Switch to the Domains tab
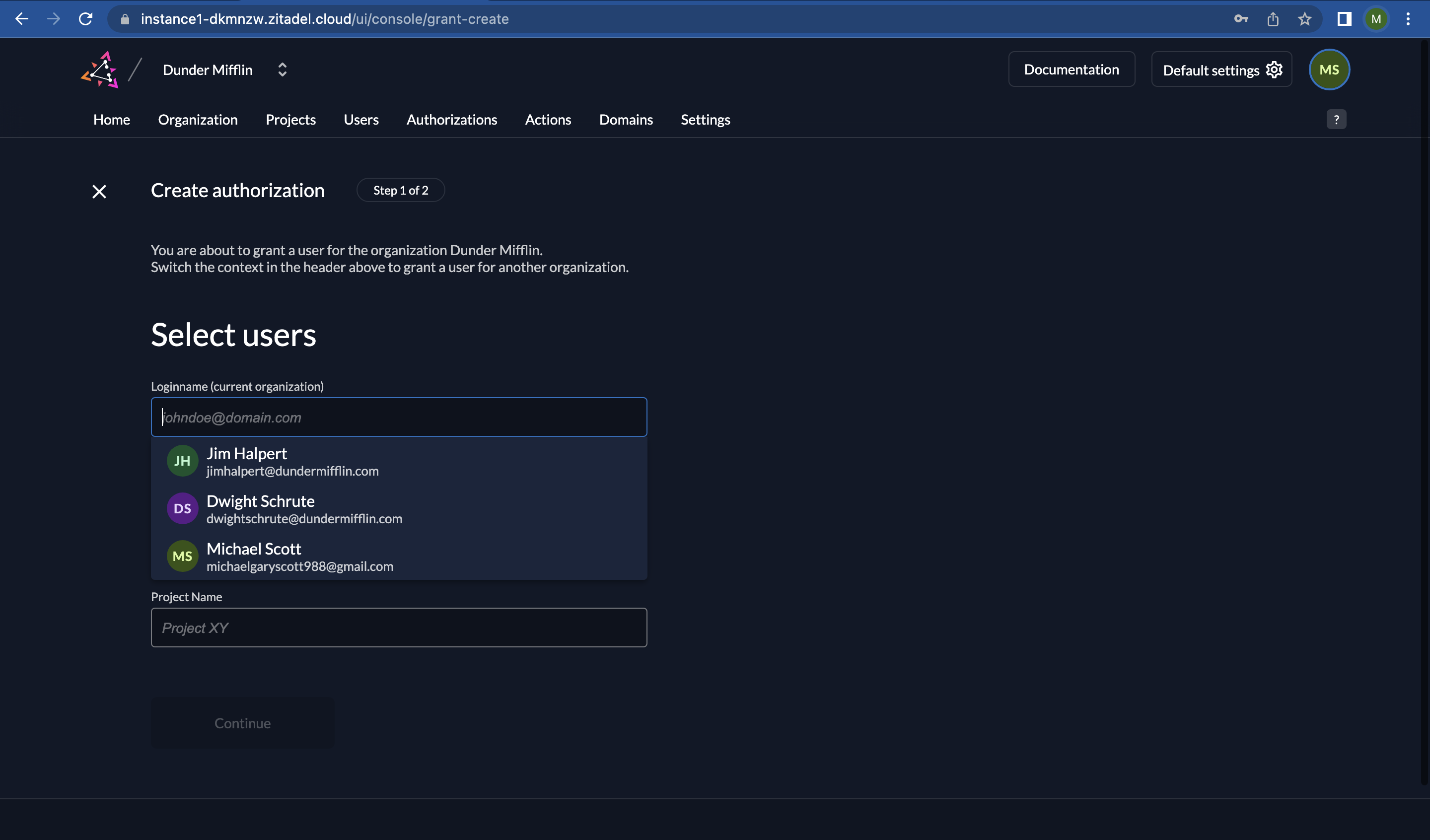The height and width of the screenshot is (840, 1430). [x=625, y=119]
